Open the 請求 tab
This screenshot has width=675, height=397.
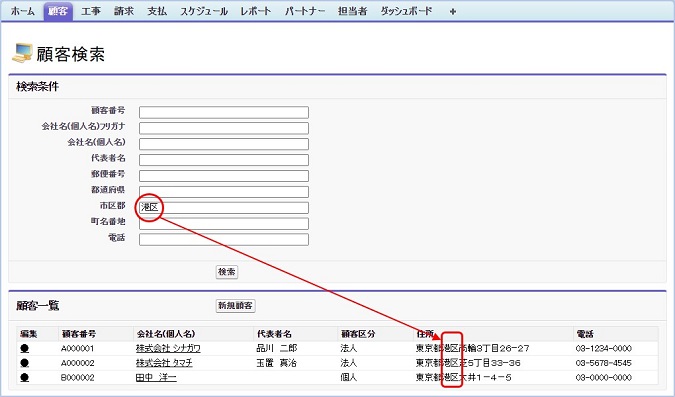click(124, 11)
